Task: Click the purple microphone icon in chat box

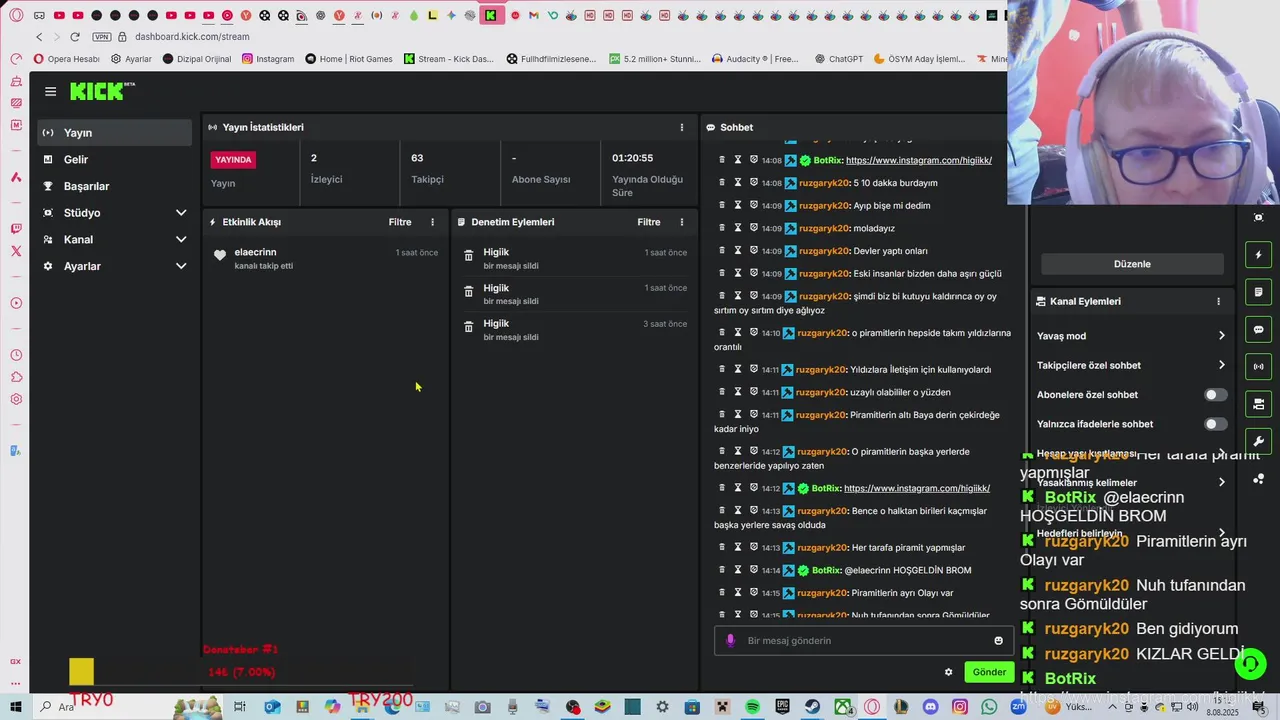Action: point(730,640)
